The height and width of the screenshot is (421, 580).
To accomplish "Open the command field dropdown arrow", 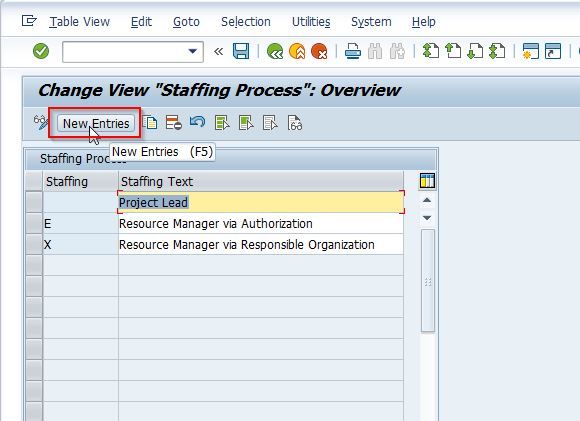I will (x=192, y=51).
